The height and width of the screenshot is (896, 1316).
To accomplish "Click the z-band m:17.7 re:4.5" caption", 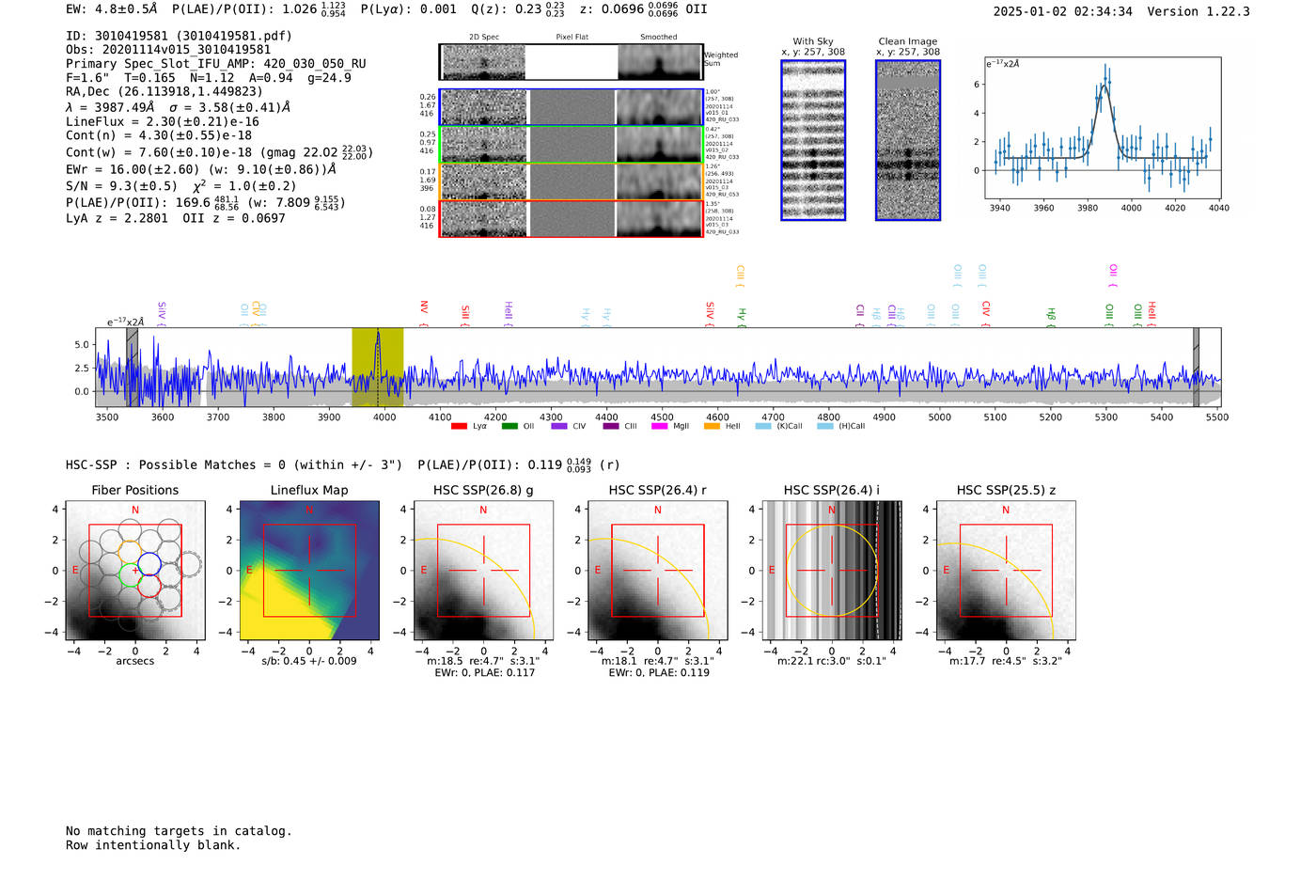I will (1006, 661).
